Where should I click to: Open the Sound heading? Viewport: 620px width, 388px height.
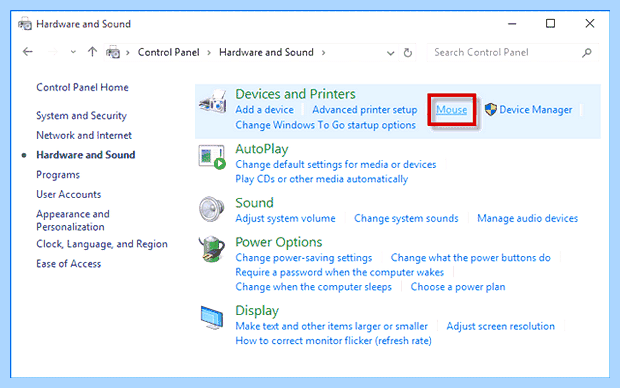point(254,203)
